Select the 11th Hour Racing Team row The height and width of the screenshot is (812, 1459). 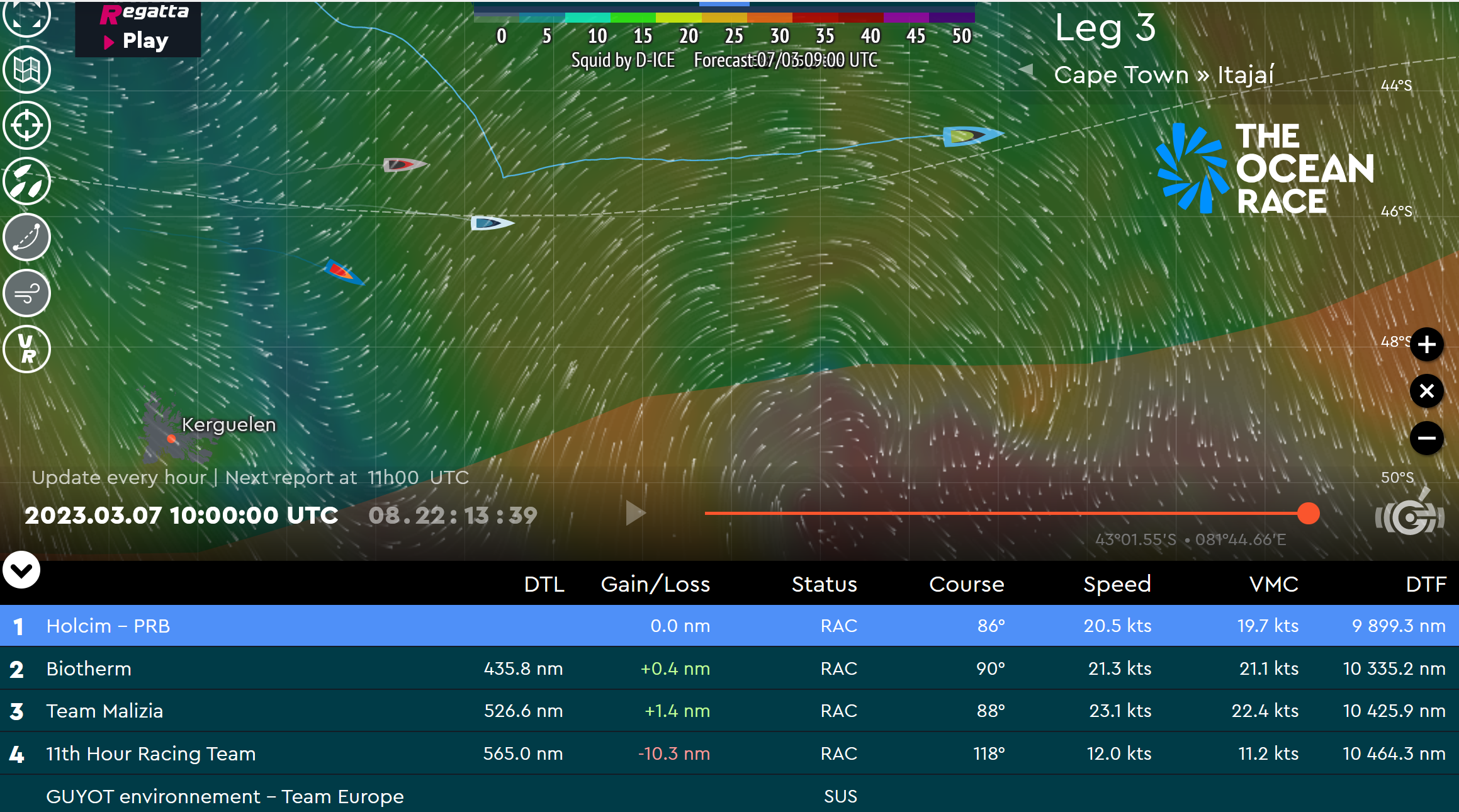click(x=729, y=753)
